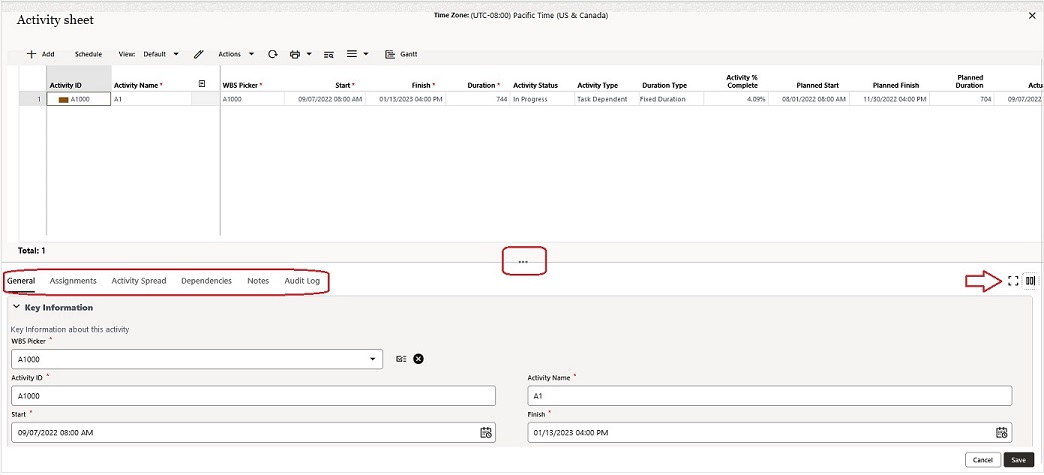Image resolution: width=1044 pixels, height=475 pixels.
Task: Click the printer icon
Action: [x=295, y=55]
